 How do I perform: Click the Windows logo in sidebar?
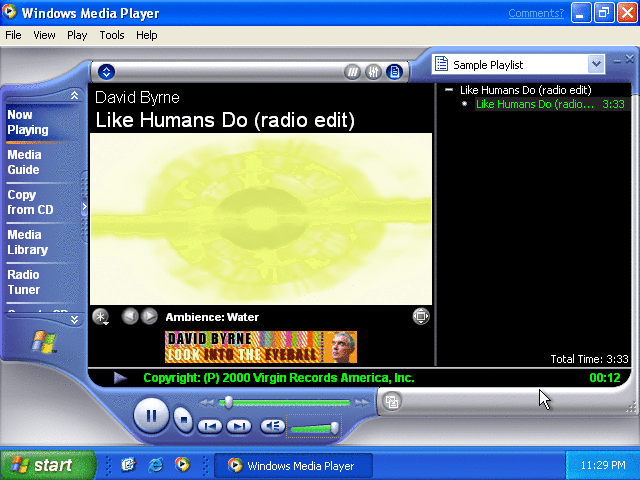pos(44,342)
